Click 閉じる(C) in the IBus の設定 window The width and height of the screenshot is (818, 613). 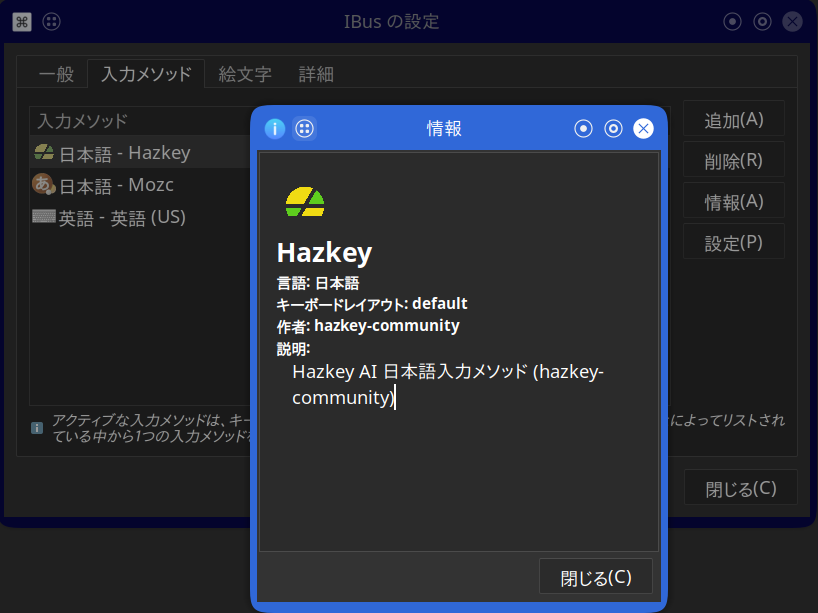[x=741, y=488]
